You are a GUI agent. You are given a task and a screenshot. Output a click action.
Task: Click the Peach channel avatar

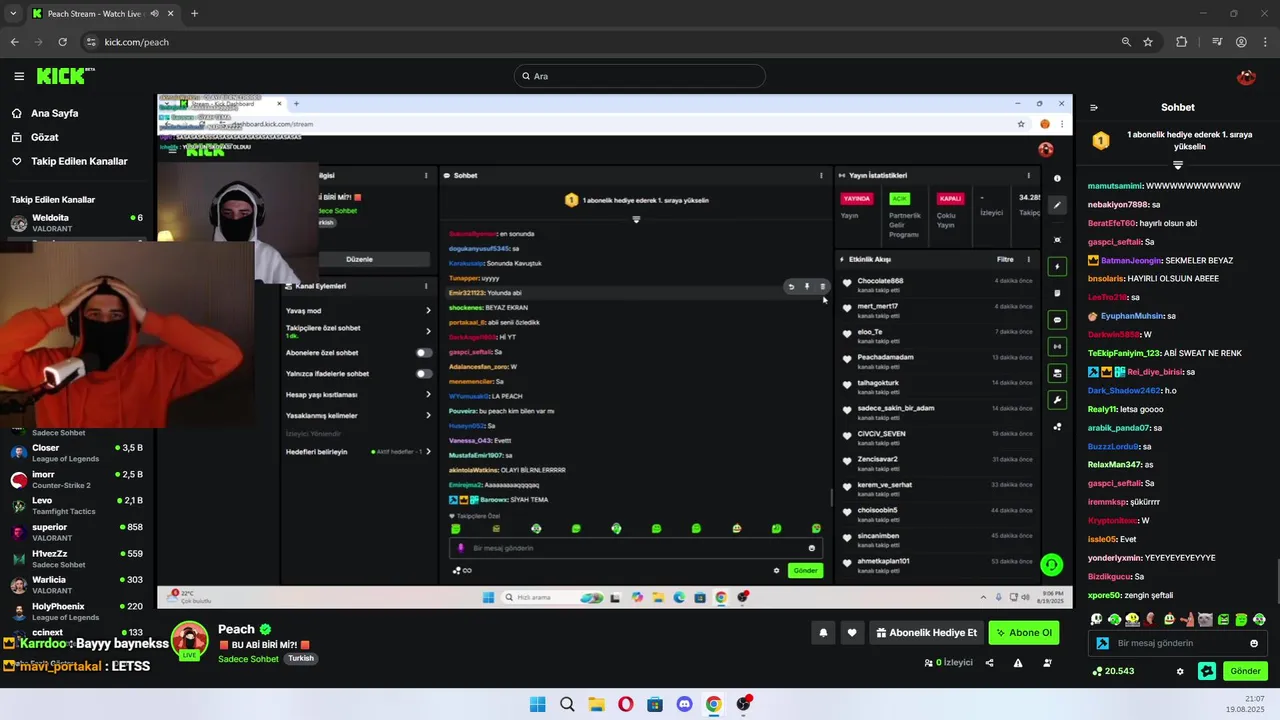click(189, 641)
